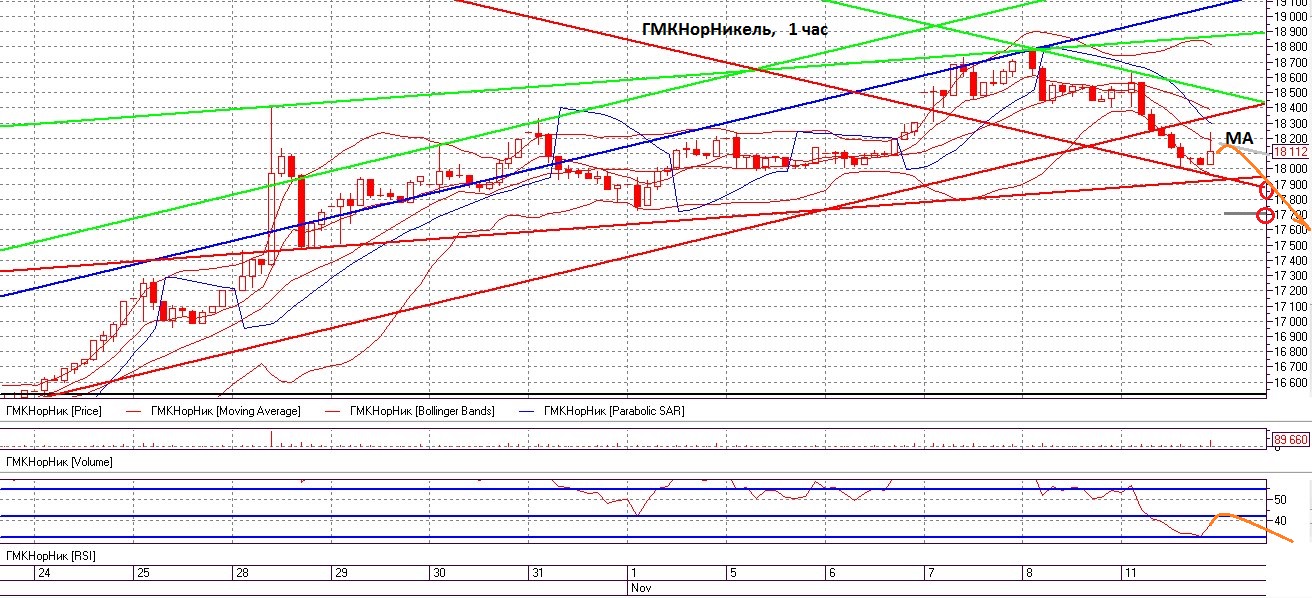The image size is (1312, 598).
Task: Click the current price tag 18 112
Action: click(1290, 152)
